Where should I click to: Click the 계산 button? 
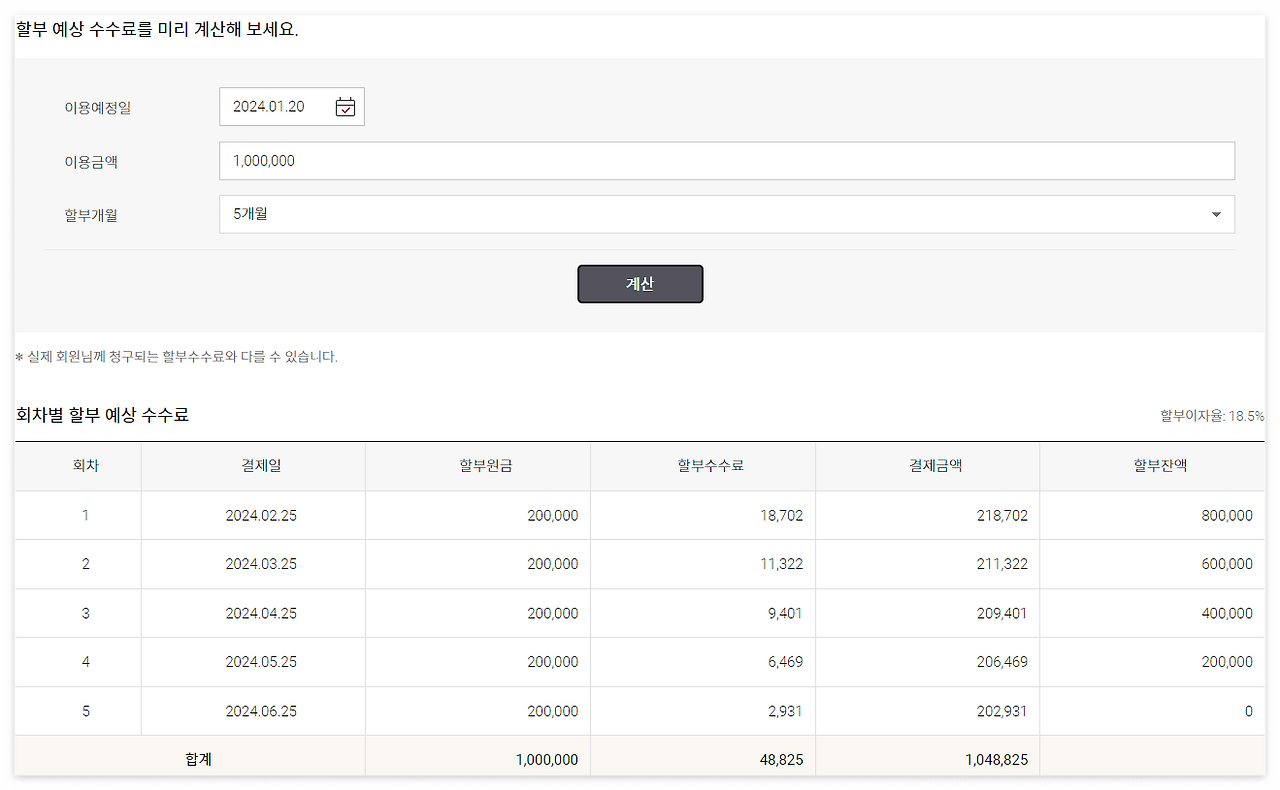click(x=640, y=284)
